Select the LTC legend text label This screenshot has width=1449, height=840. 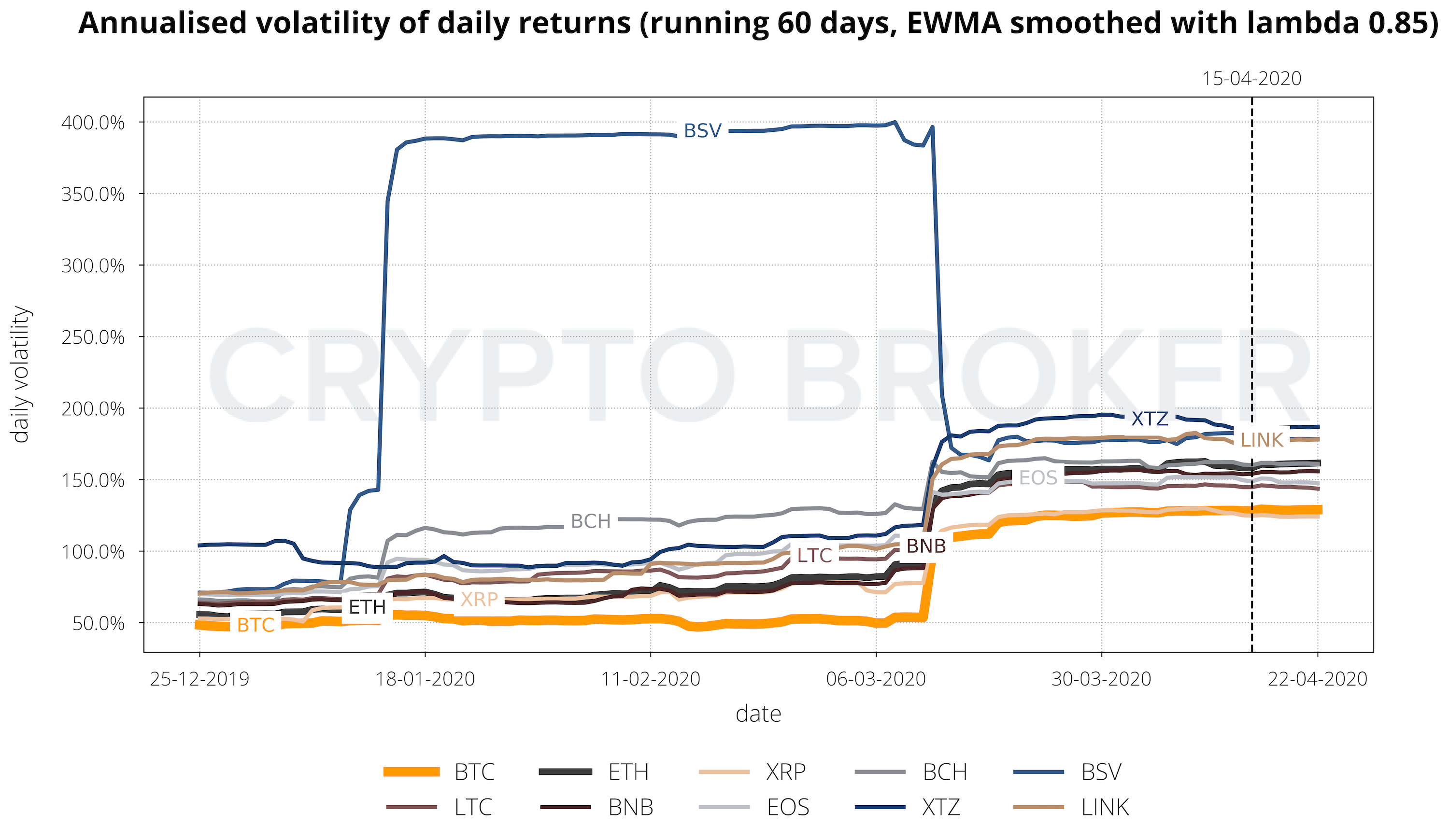473,807
